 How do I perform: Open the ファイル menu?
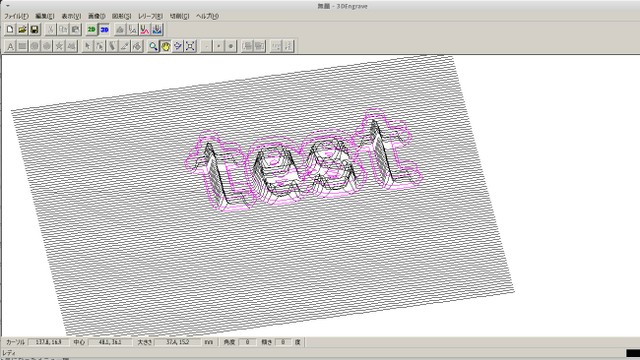click(x=16, y=16)
